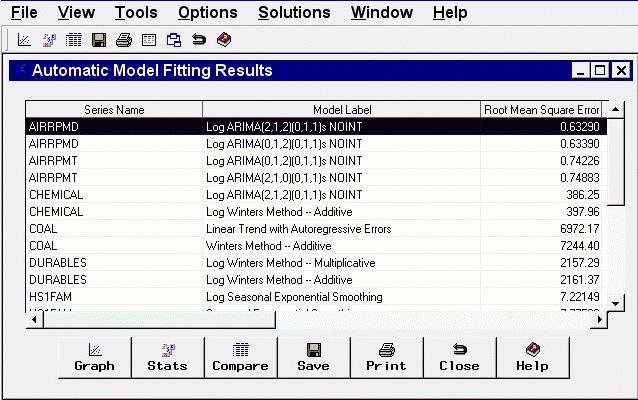Click the Series Name column header

(x=114, y=109)
